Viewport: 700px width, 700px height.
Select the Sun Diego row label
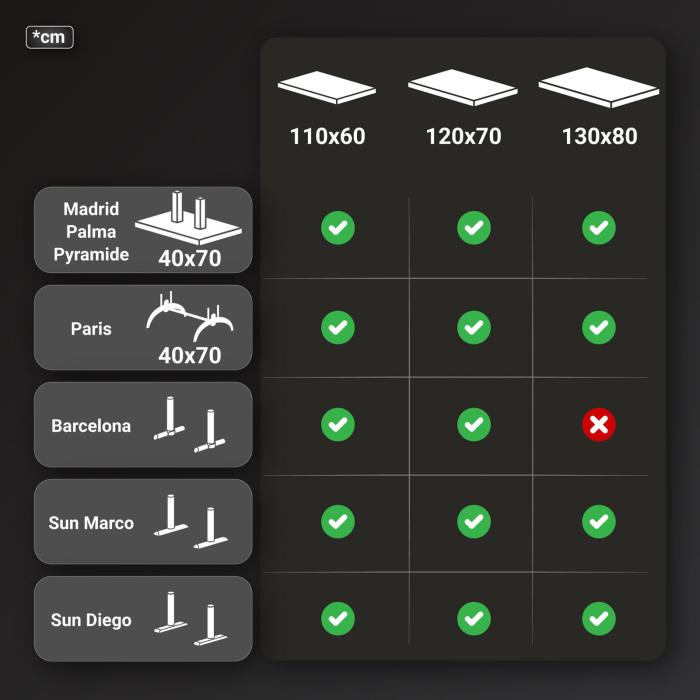[91, 620]
